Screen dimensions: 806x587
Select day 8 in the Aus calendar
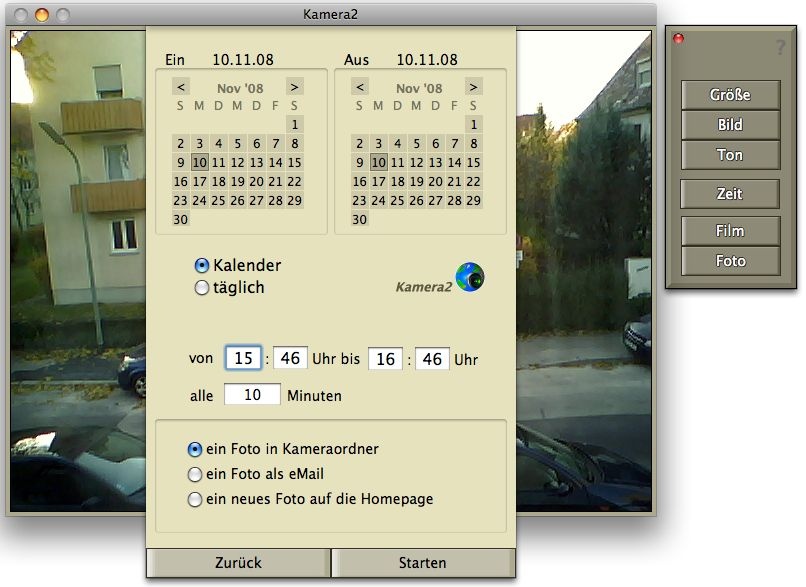pos(473,143)
